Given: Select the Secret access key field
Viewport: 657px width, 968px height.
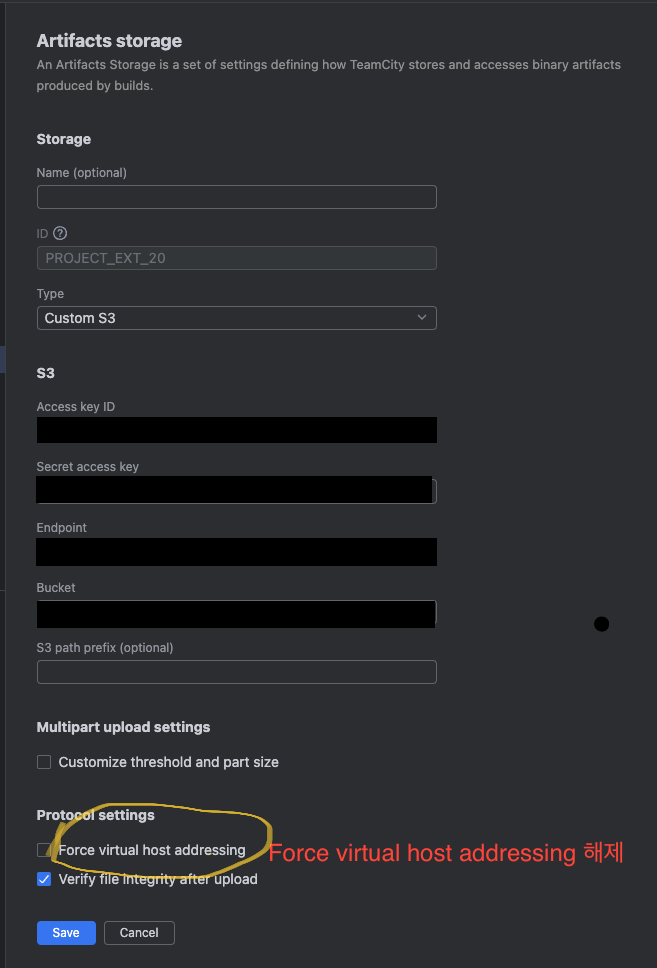Looking at the screenshot, I should [x=236, y=490].
